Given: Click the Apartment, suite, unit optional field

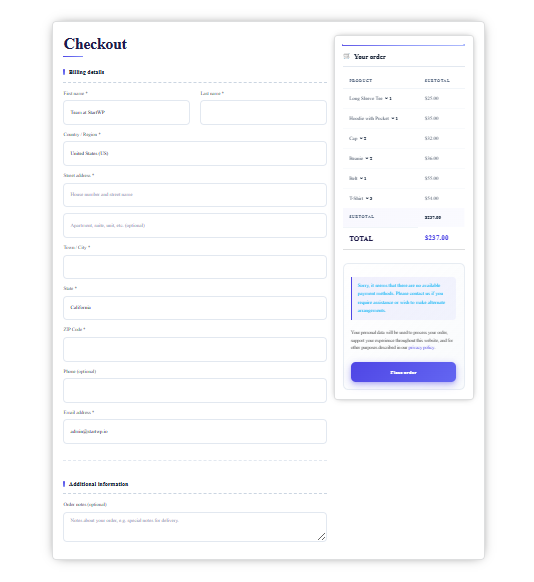Looking at the screenshot, I should click(x=195, y=225).
